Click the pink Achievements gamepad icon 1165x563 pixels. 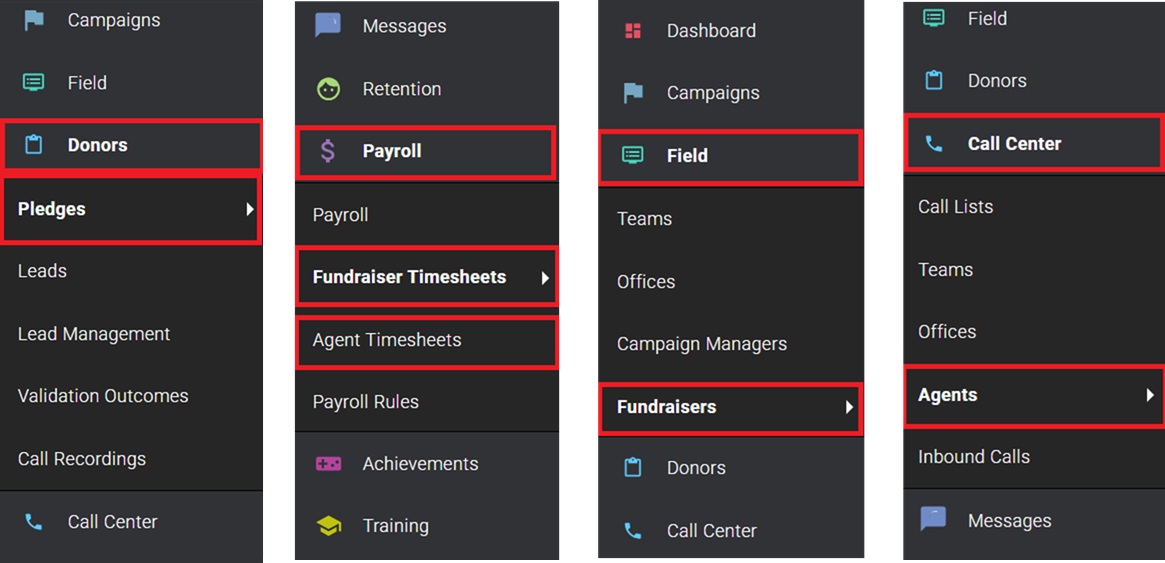[x=328, y=463]
